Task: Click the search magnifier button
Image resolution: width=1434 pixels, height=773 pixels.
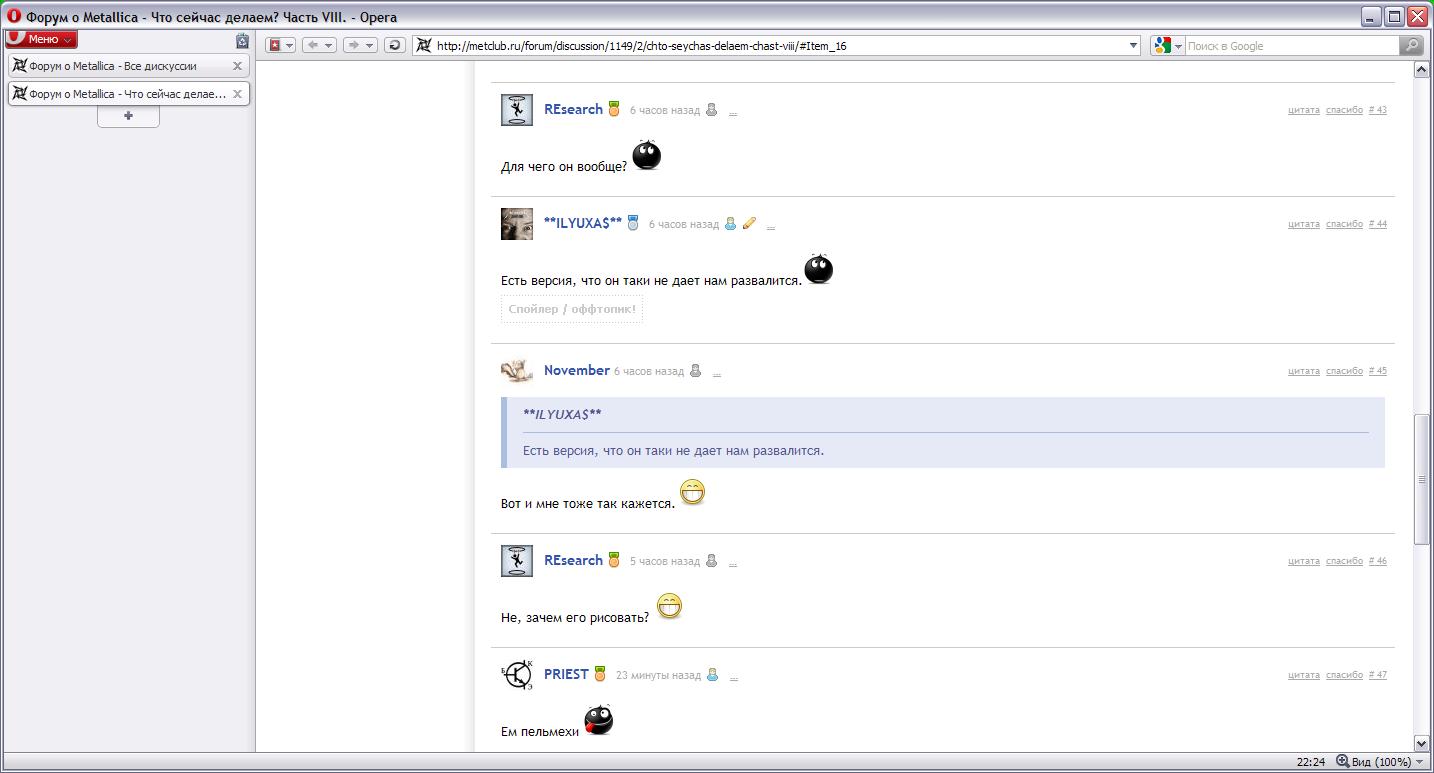Action: coord(1411,45)
